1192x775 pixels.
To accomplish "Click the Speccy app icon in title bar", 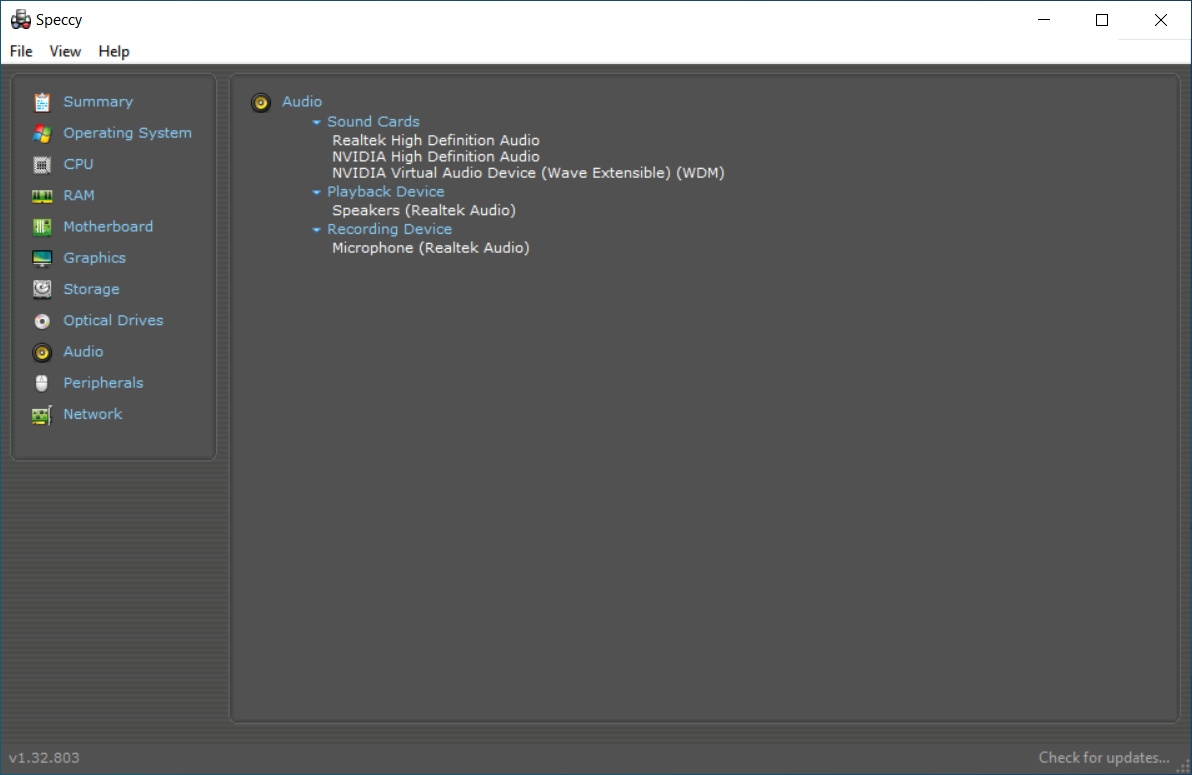I will 21,20.
